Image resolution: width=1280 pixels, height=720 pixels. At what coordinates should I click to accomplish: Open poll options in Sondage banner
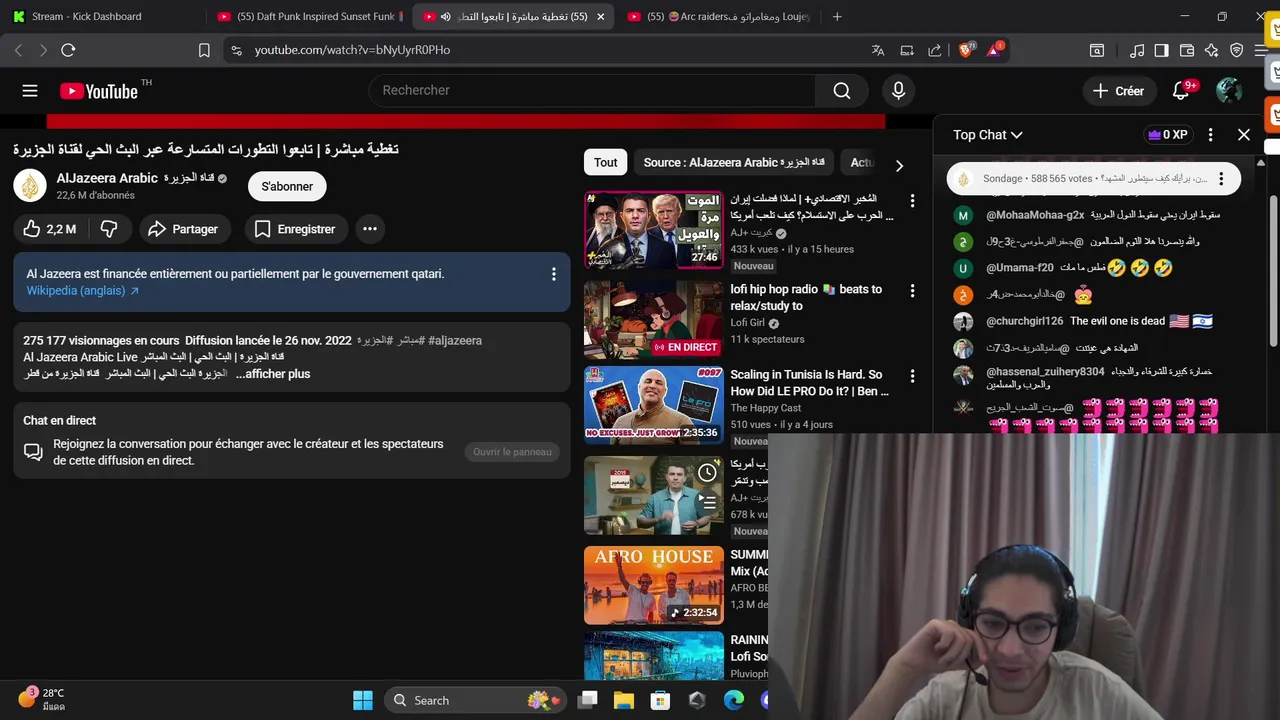[x=1221, y=179]
